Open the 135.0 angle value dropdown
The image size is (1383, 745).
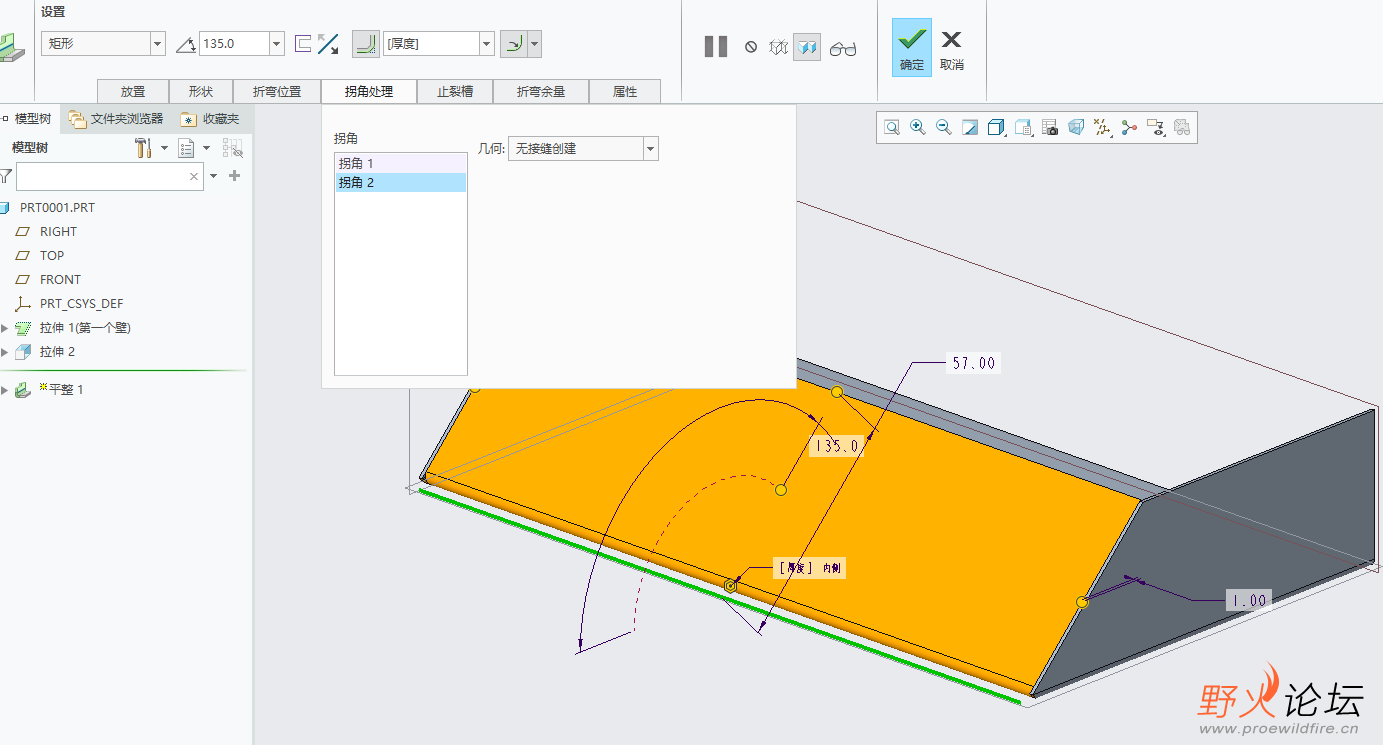tap(276, 44)
